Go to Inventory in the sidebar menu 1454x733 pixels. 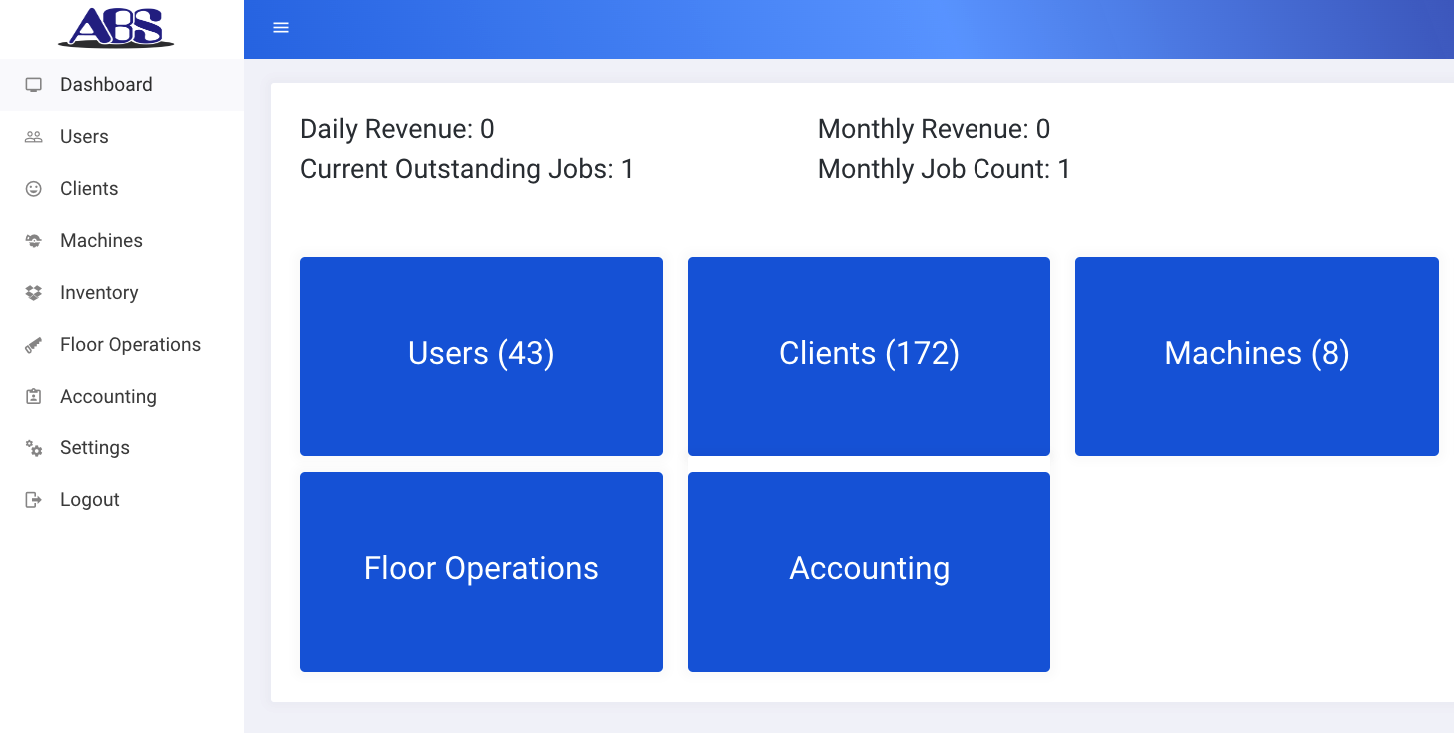[99, 293]
